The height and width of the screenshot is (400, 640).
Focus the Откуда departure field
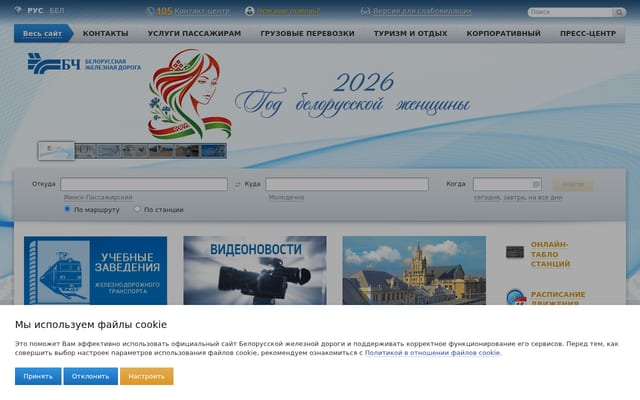click(144, 184)
